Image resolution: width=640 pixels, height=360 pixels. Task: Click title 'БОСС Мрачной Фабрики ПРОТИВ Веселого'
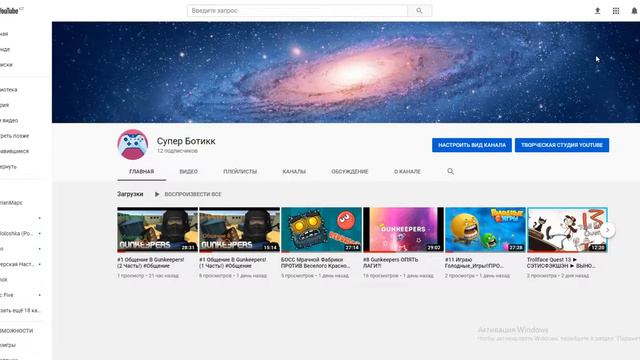point(316,262)
